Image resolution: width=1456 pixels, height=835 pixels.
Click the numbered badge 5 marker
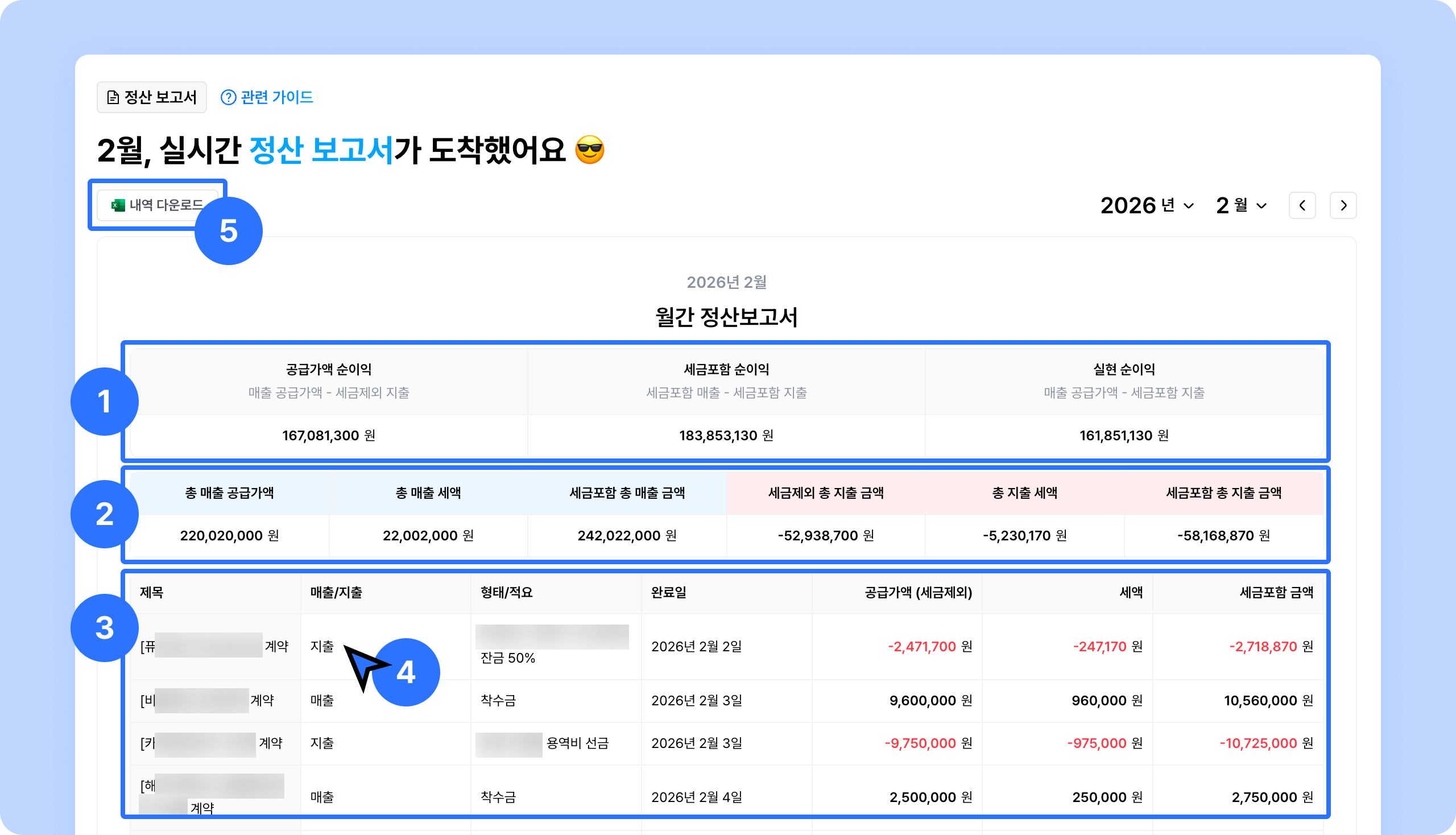pos(228,231)
